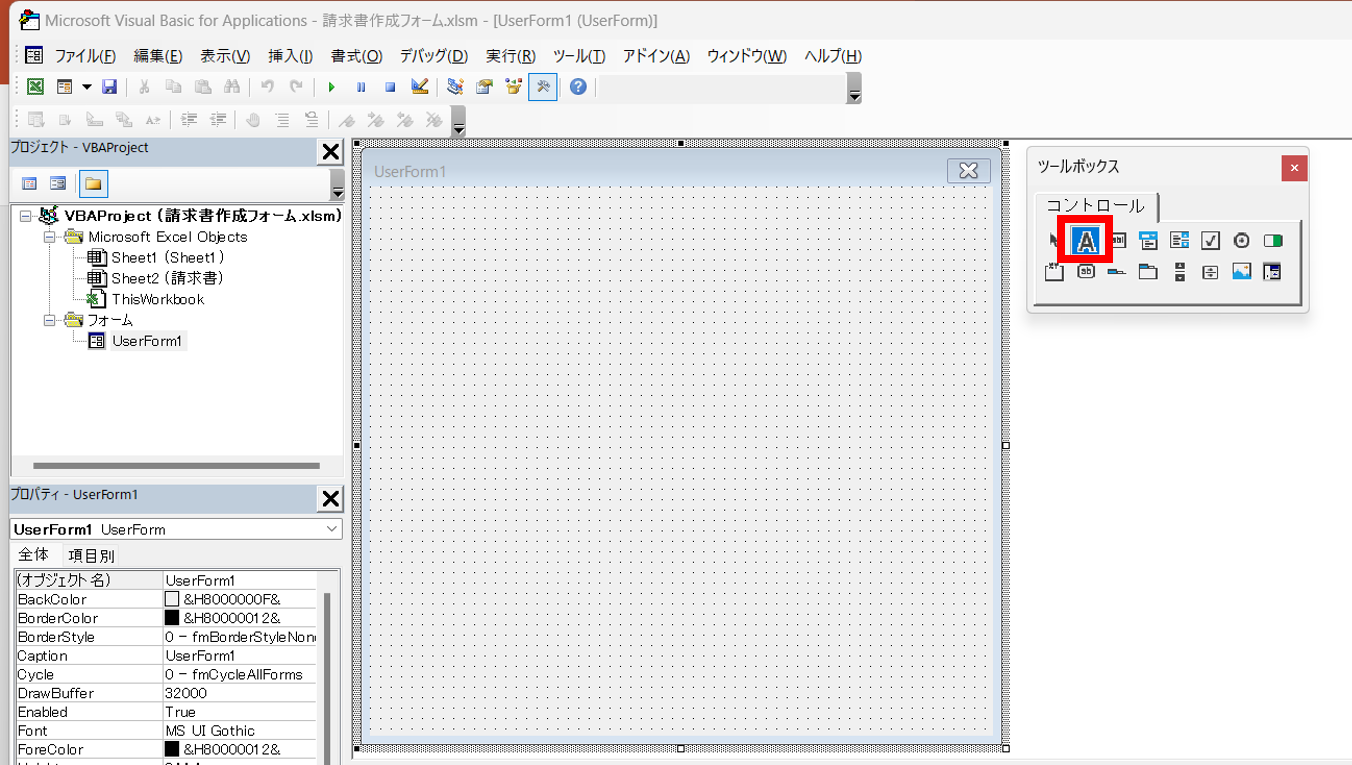Switch to the 項目別 properties tab

(91, 555)
